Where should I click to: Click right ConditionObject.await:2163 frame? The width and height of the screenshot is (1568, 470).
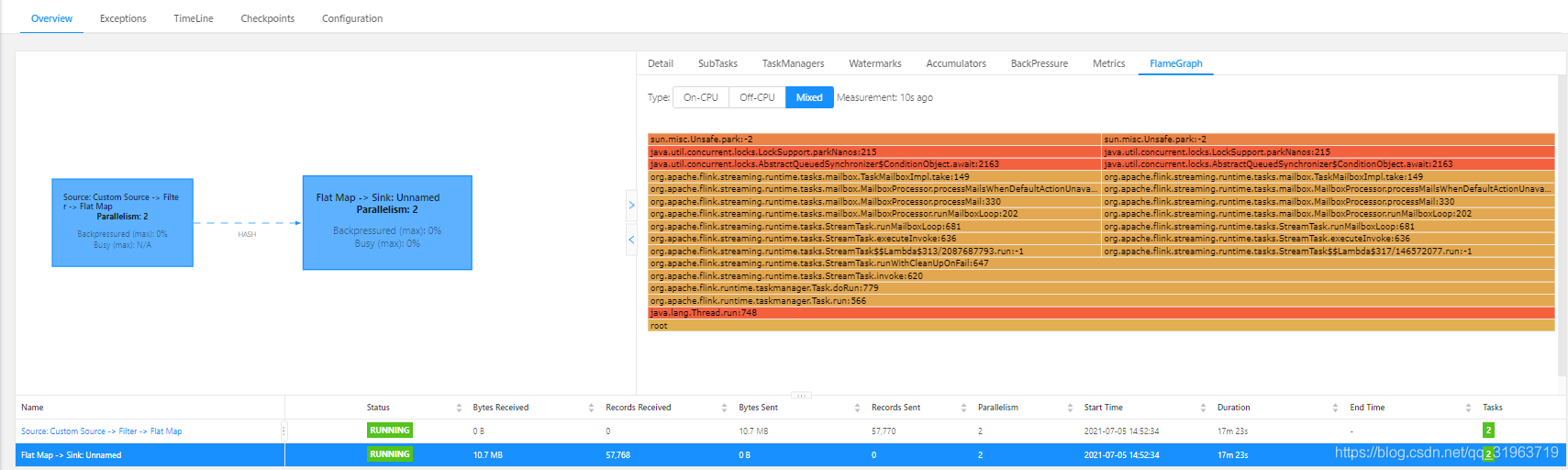[x=1329, y=164]
